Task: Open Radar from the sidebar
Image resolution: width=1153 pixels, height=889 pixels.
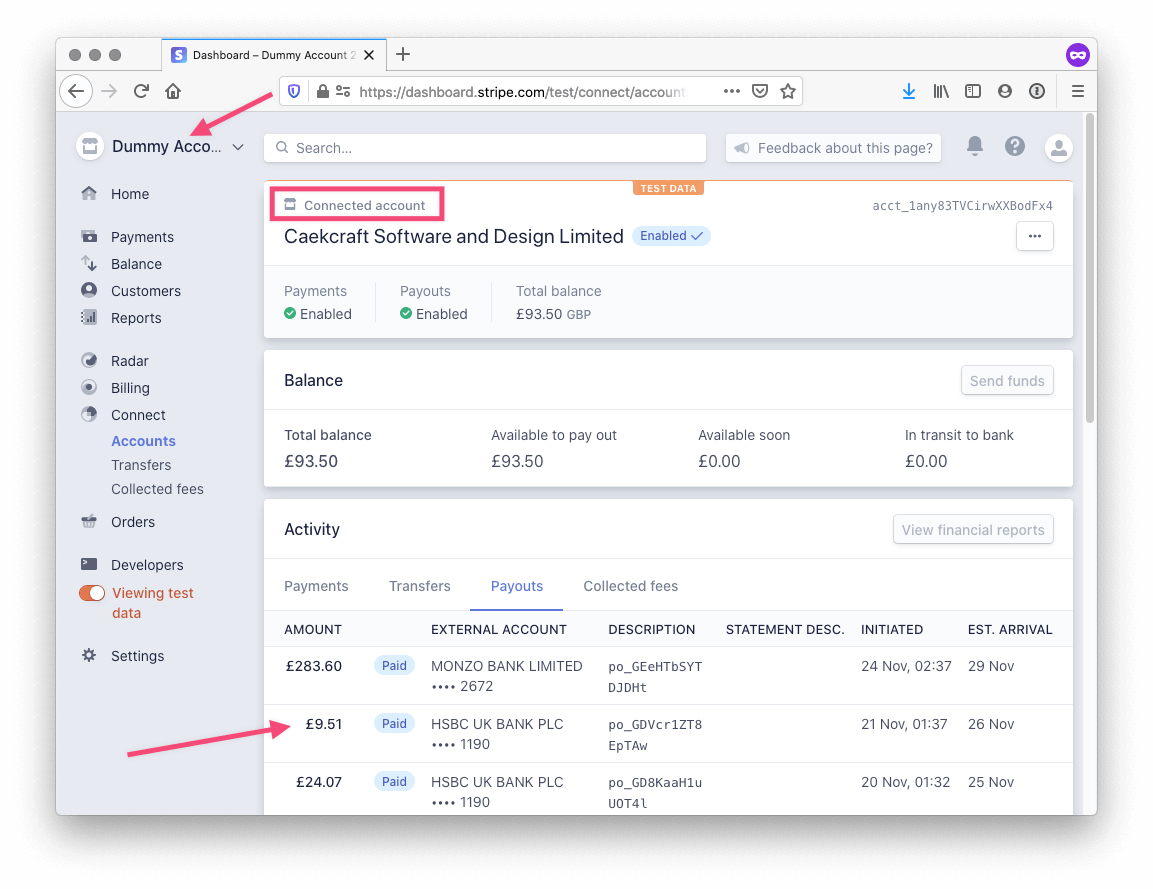Action: pyautogui.click(x=90, y=360)
